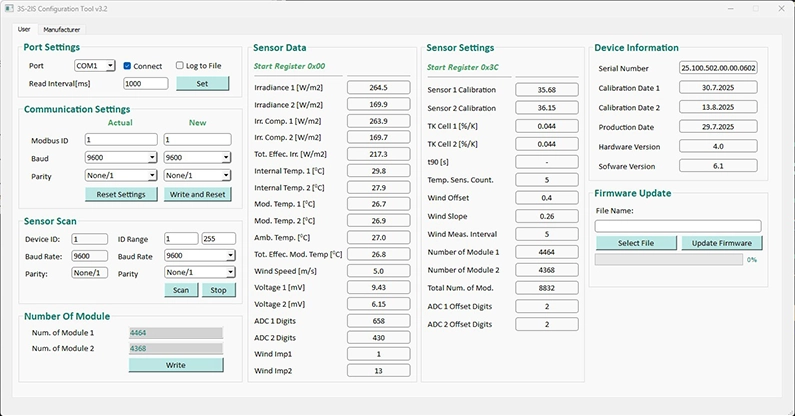Toggle the Log to File checkbox
Viewport: 795px width, 416px height.
click(180, 66)
